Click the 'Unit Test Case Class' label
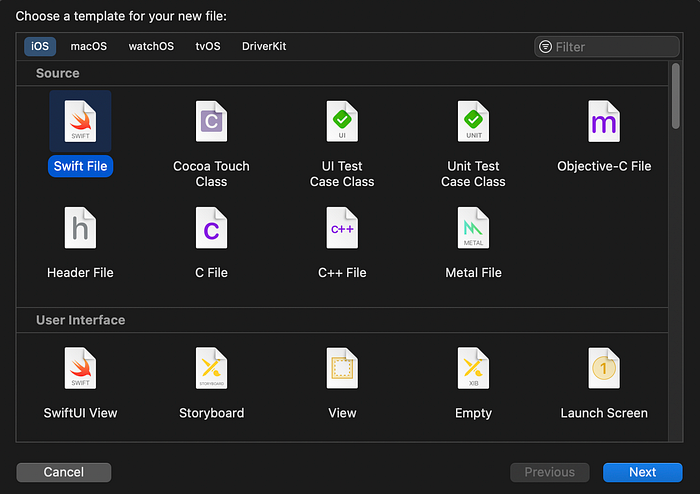700x494 pixels. [473, 174]
